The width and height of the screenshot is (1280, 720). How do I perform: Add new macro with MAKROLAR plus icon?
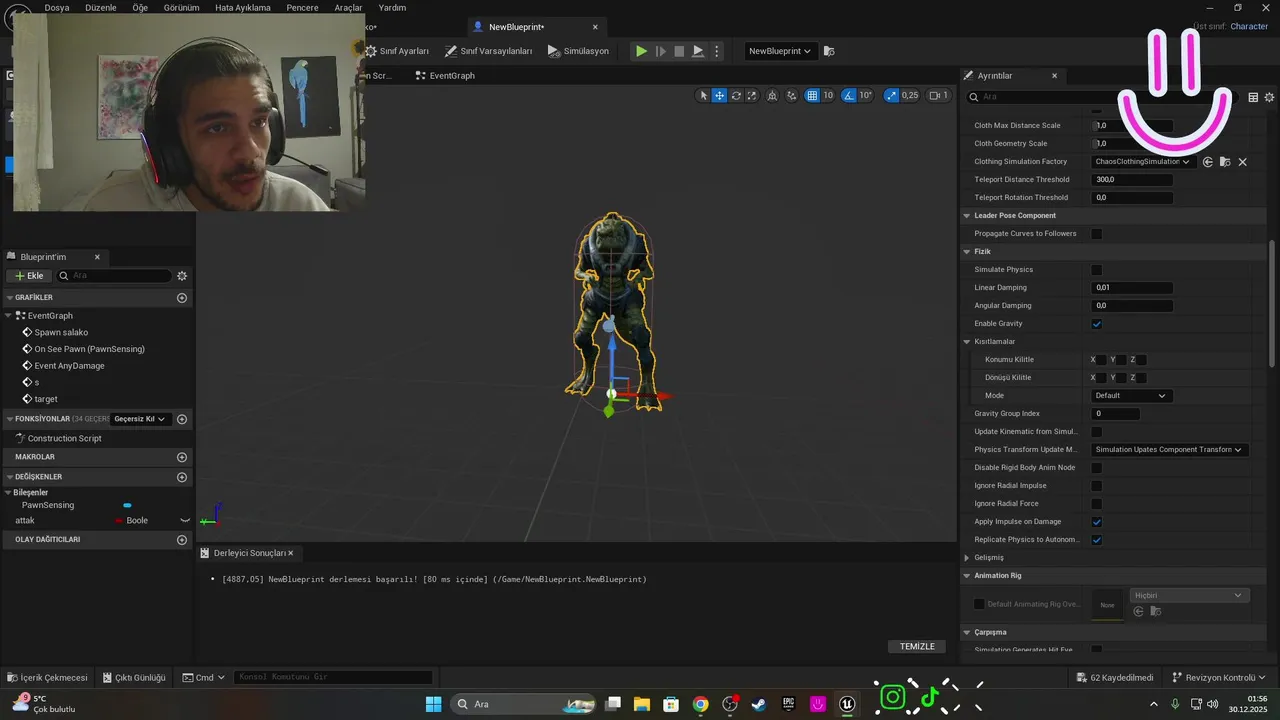point(182,457)
